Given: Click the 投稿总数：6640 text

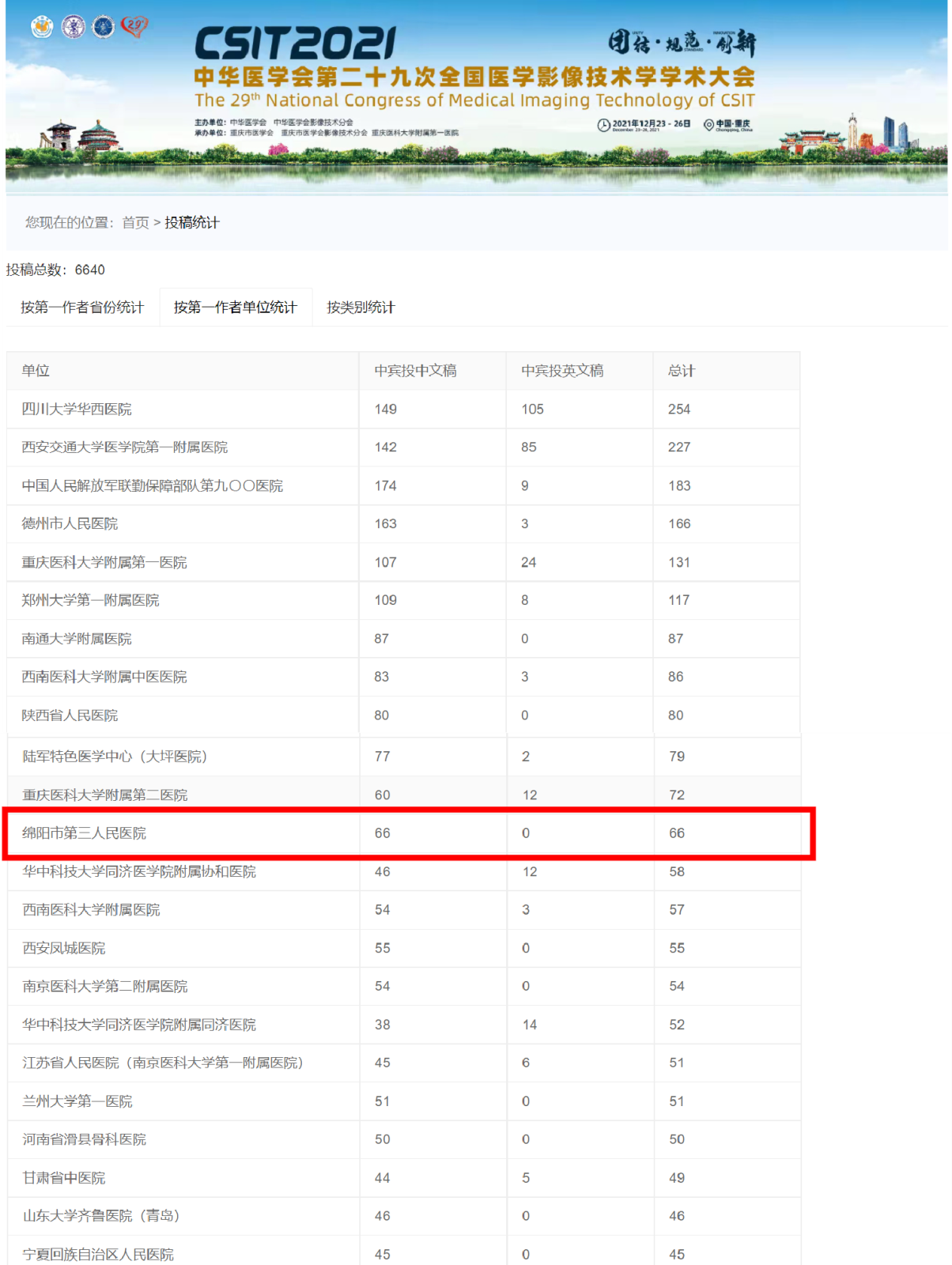Looking at the screenshot, I should pos(55,270).
